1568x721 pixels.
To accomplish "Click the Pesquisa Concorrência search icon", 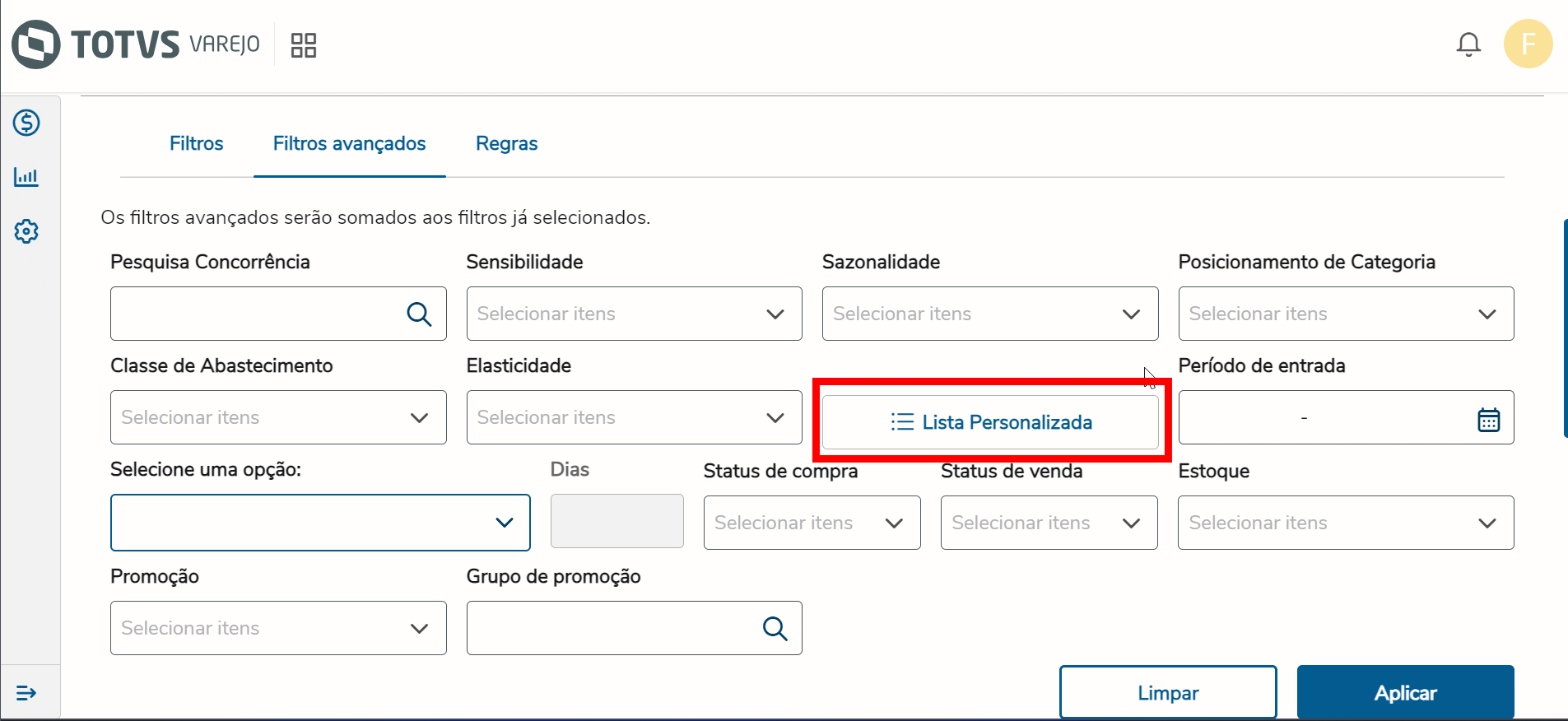I will tap(419, 314).
